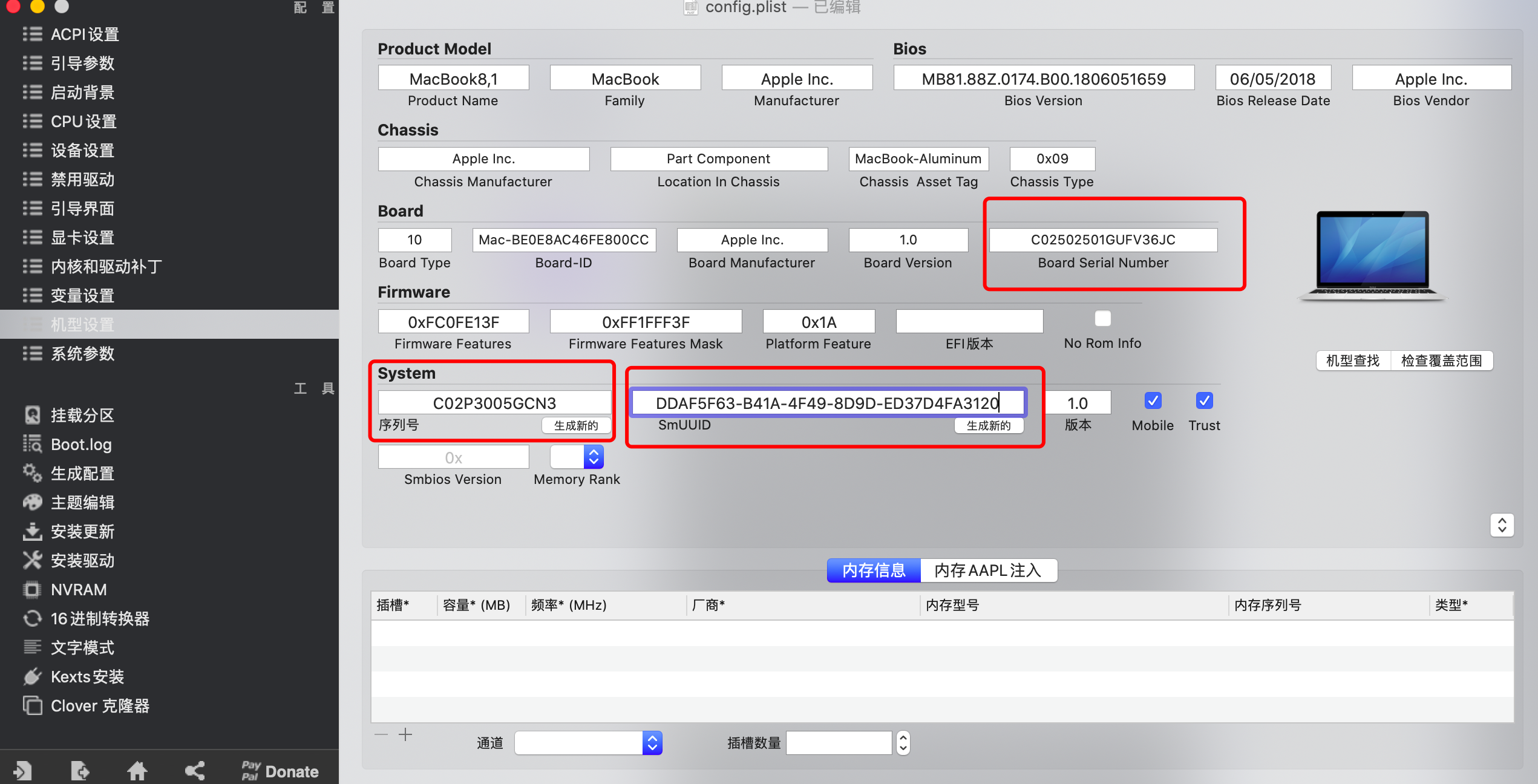Click the 插槽数量 slot count stepper
Screen dimensions: 1538x784
[903, 743]
